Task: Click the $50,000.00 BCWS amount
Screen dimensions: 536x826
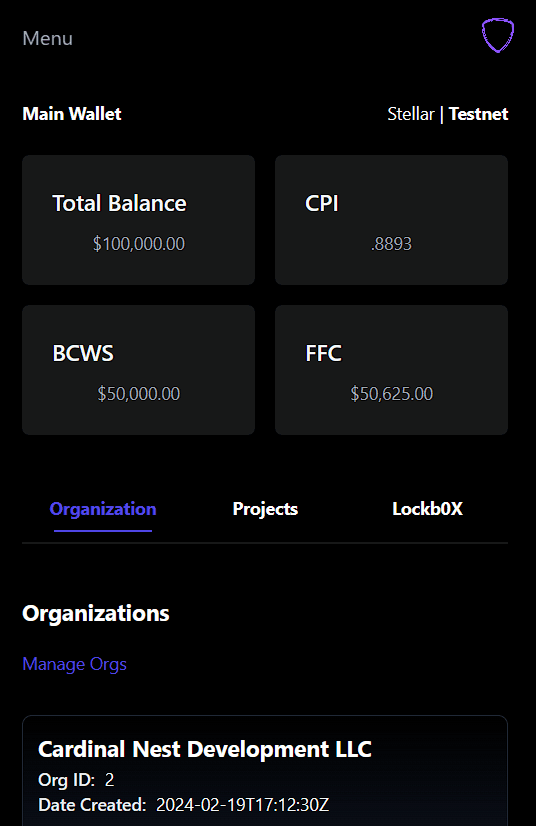Action: [139, 394]
